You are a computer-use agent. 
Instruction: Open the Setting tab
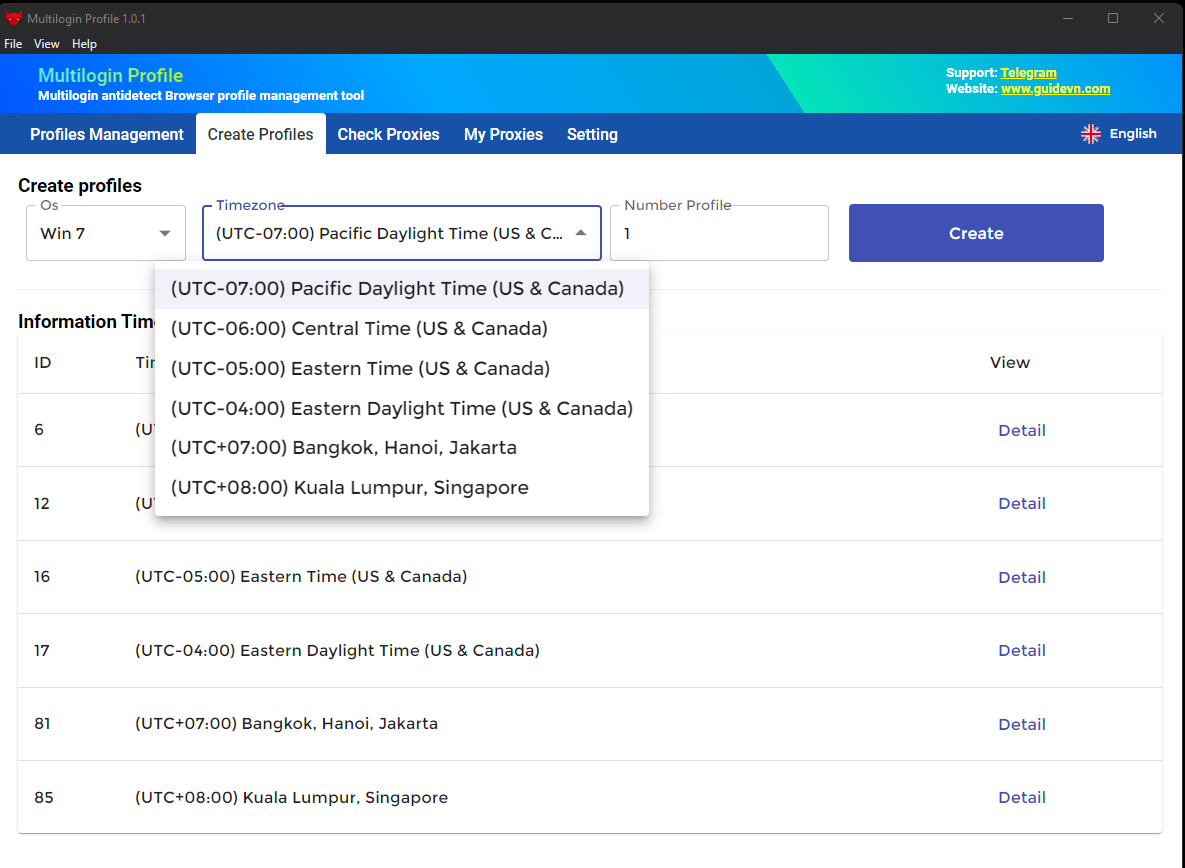pyautogui.click(x=592, y=134)
